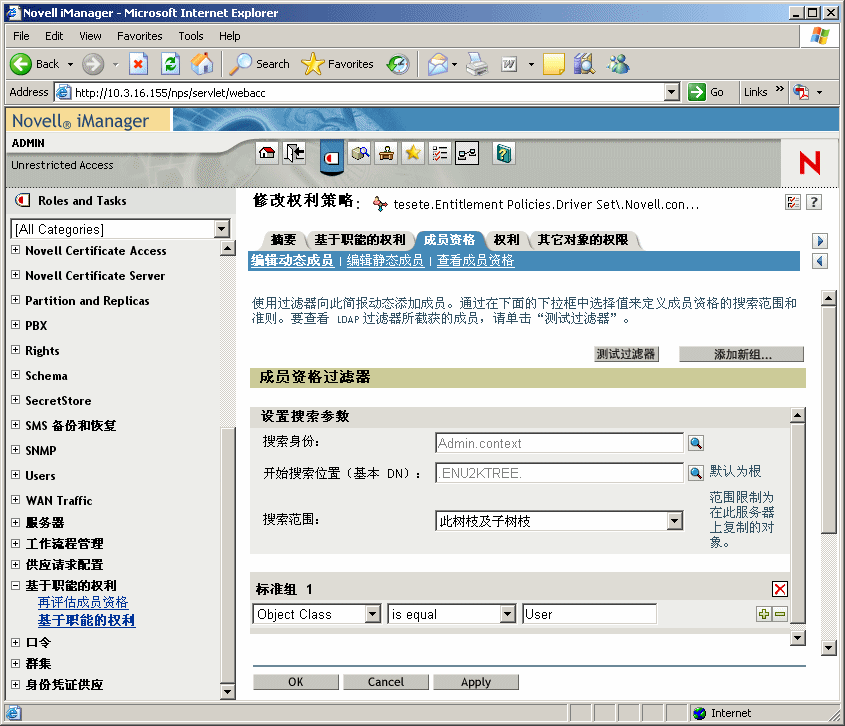The height and width of the screenshot is (726, 845).
Task: Open 编辑静态成员 link
Action: click(385, 261)
